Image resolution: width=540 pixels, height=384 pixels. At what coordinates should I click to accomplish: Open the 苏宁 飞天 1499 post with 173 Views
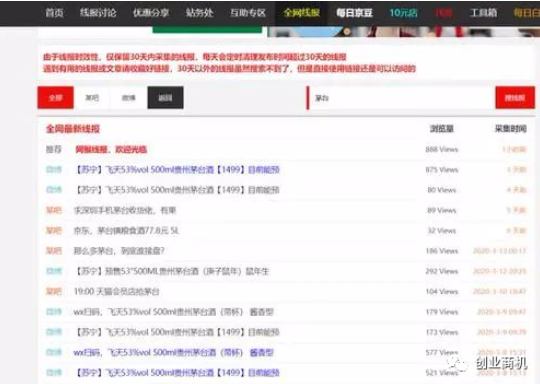[177, 332]
